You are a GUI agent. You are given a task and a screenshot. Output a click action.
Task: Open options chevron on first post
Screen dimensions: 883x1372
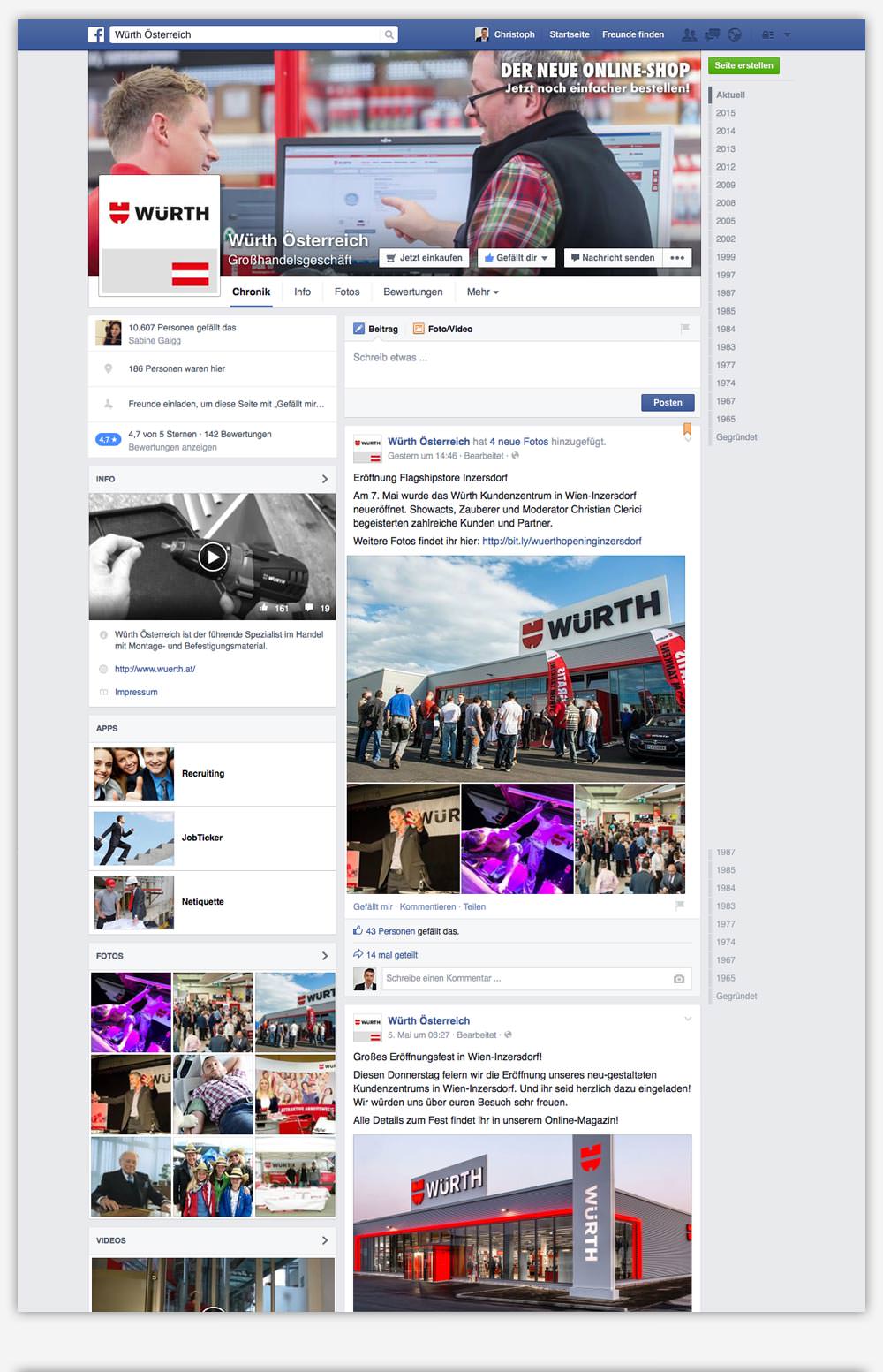(688, 439)
